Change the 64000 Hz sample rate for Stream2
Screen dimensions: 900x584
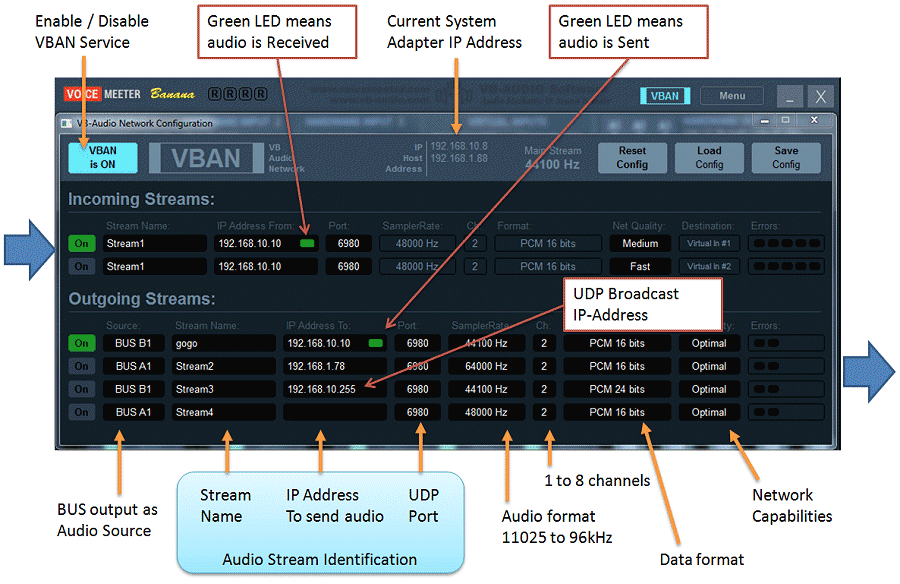486,365
